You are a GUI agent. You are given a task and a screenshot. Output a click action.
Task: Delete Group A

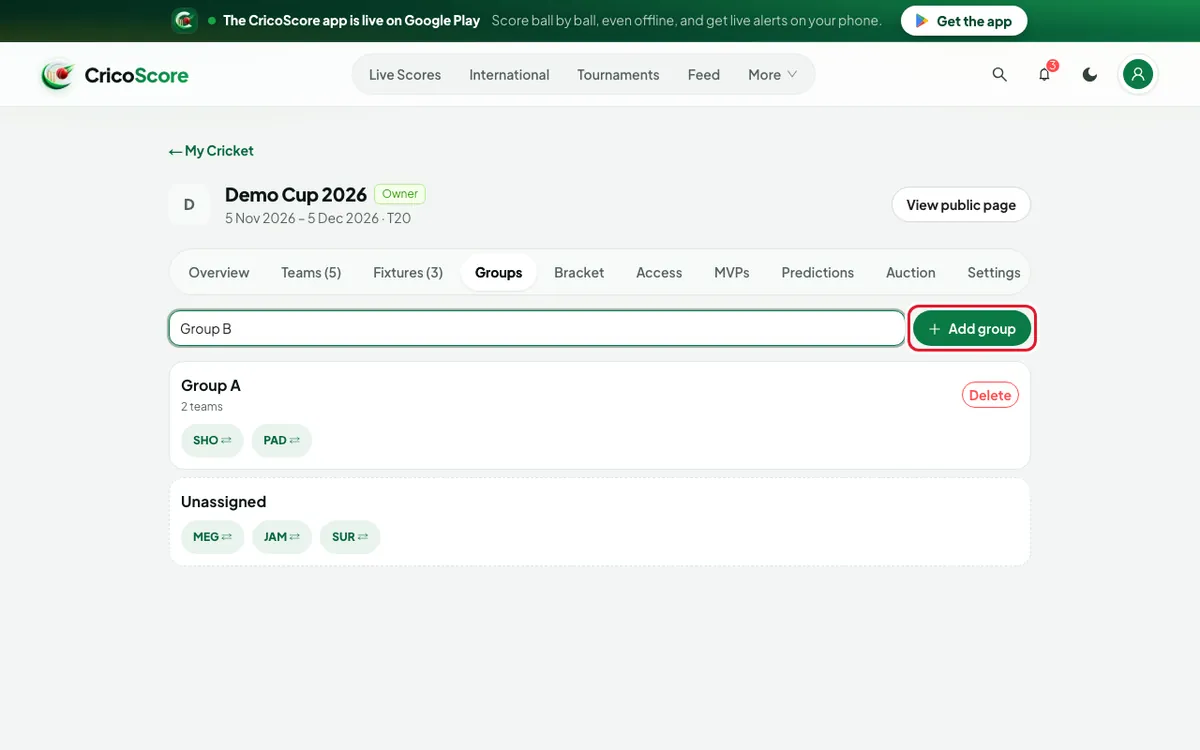pyautogui.click(x=990, y=395)
